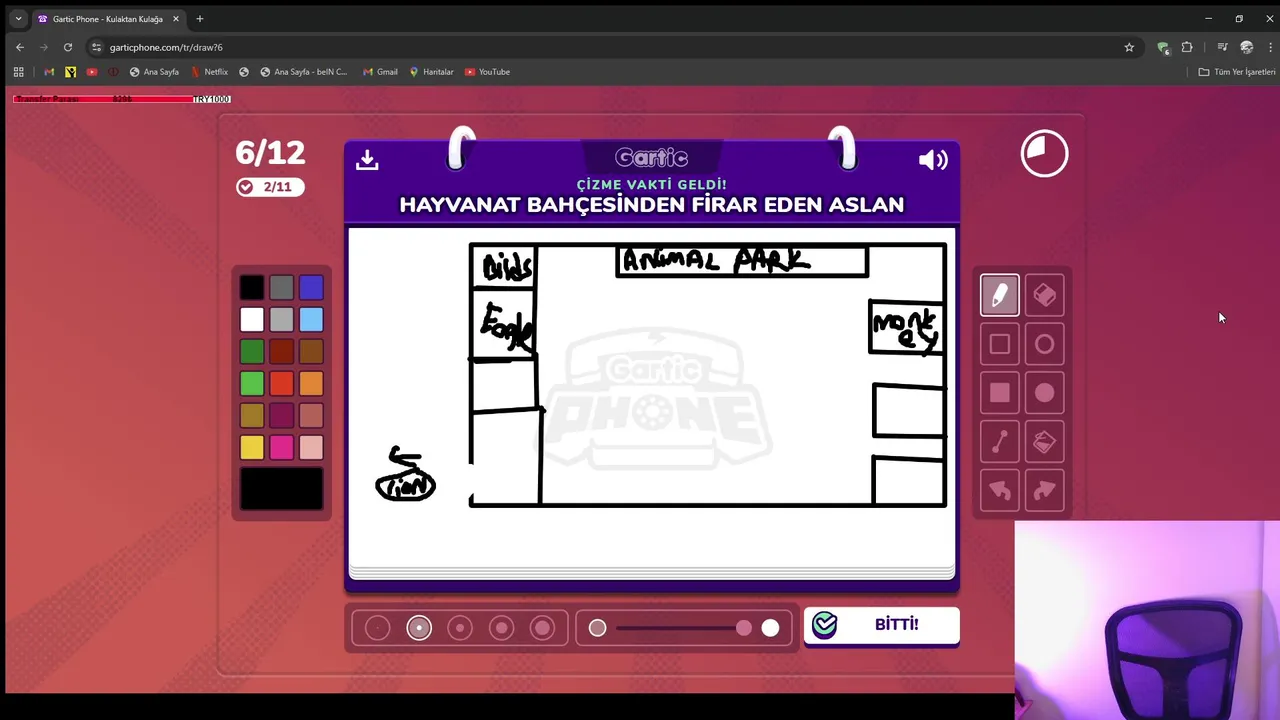Switch to the Gartic Phone tab
The image size is (1280, 720).
pyautogui.click(x=108, y=19)
